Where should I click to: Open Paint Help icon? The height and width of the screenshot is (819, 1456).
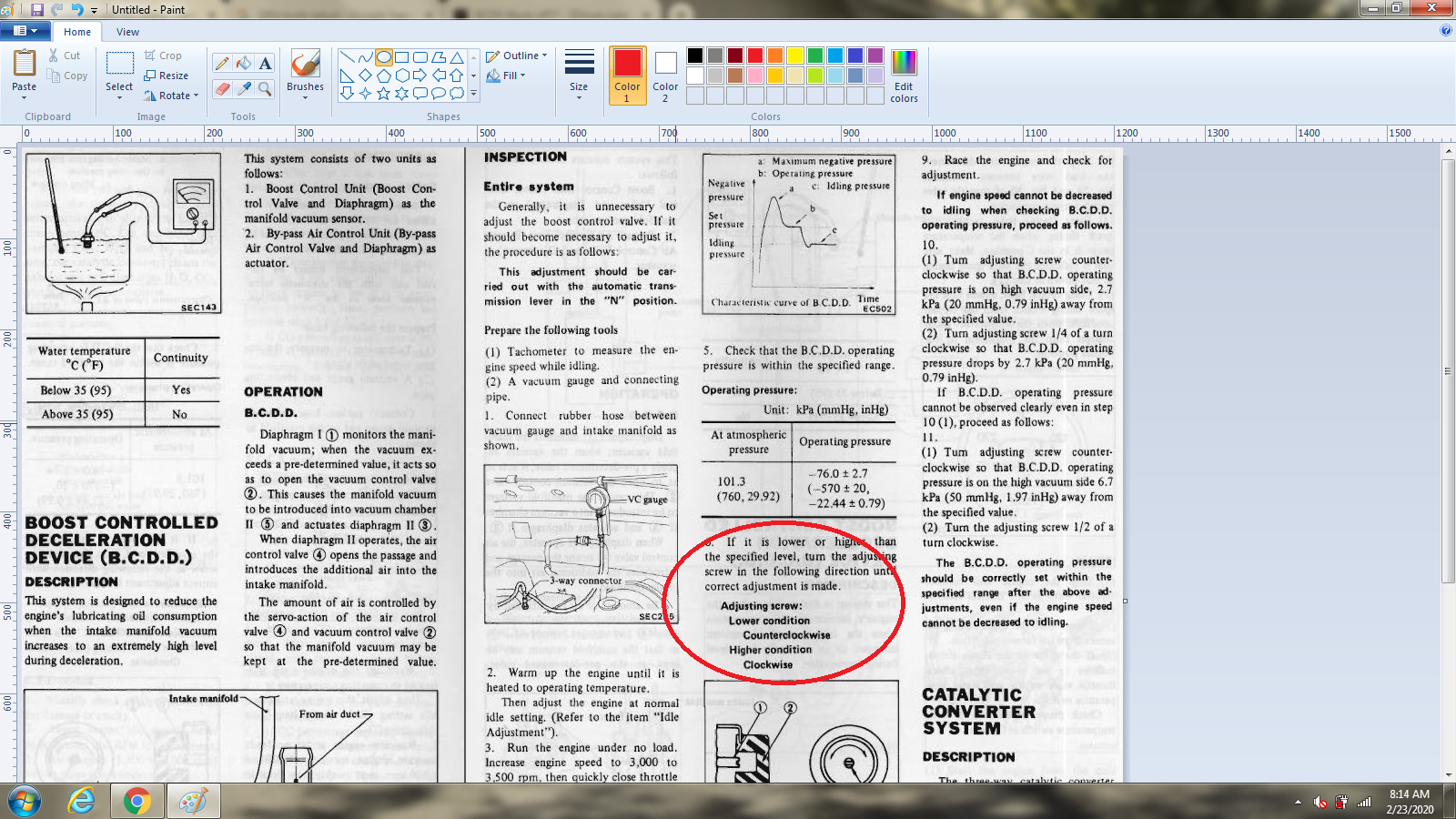click(1446, 31)
